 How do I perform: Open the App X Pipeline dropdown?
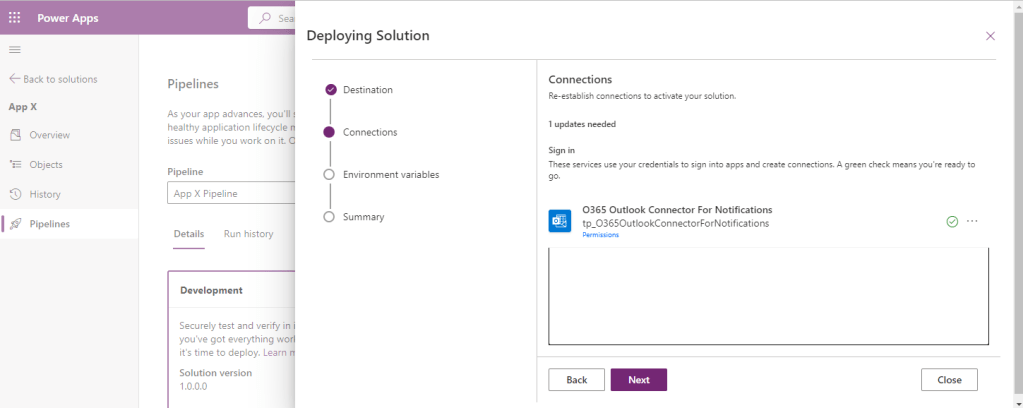coord(231,194)
